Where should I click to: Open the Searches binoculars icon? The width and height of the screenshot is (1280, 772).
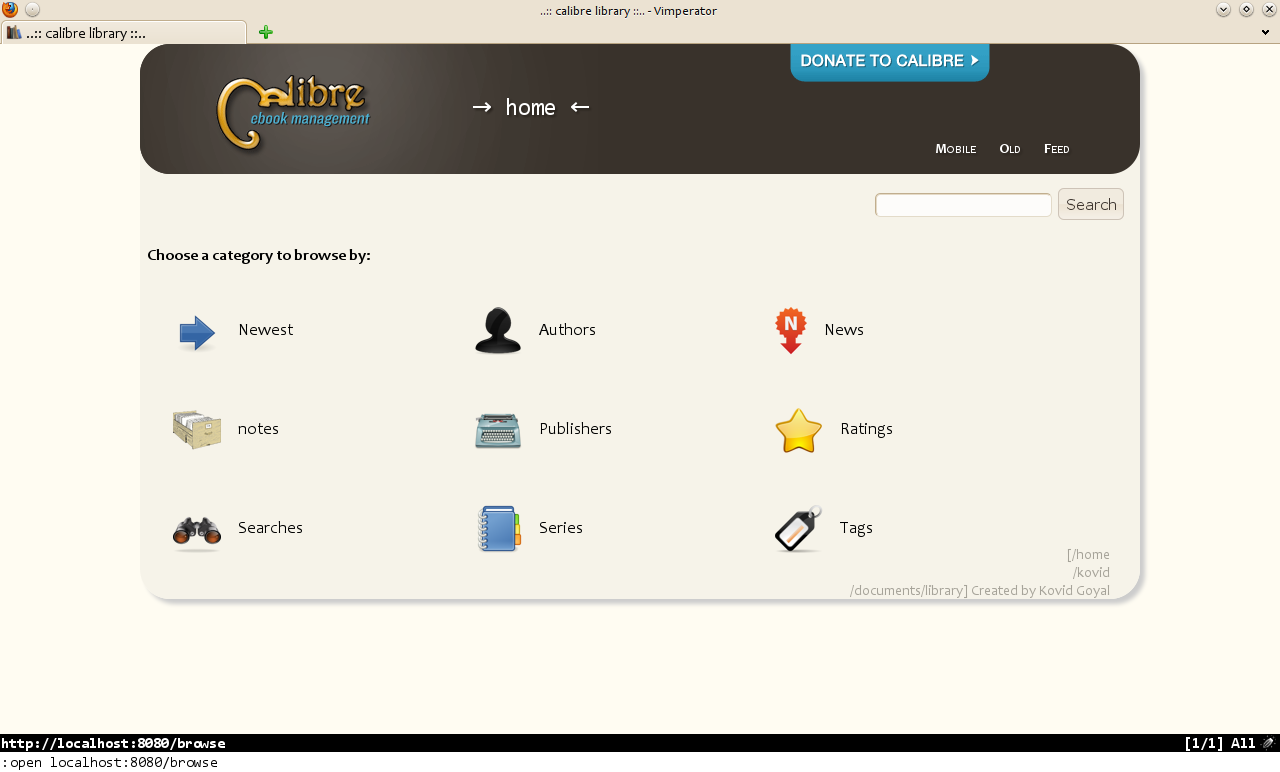coord(197,532)
